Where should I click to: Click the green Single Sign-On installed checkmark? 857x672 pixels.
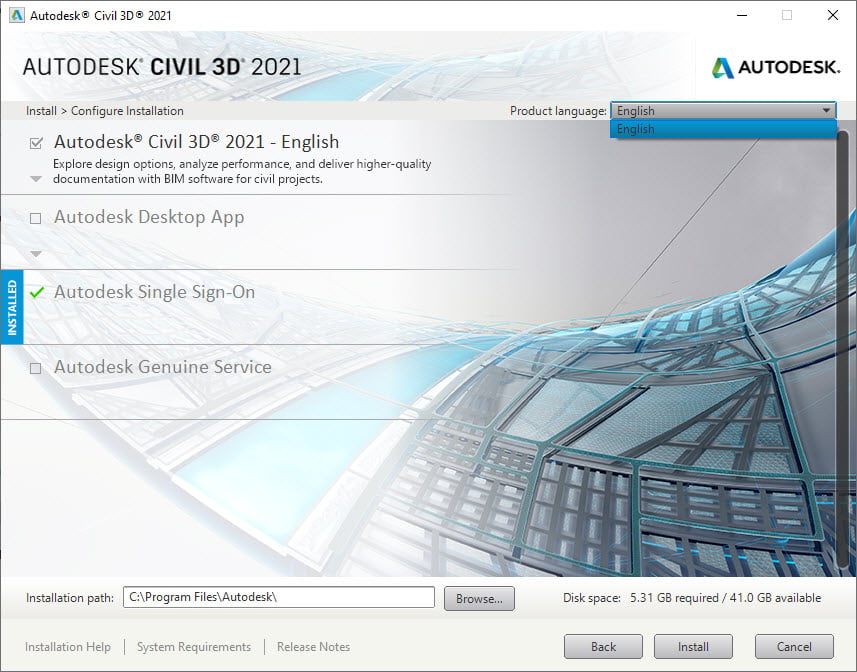click(x=37, y=292)
